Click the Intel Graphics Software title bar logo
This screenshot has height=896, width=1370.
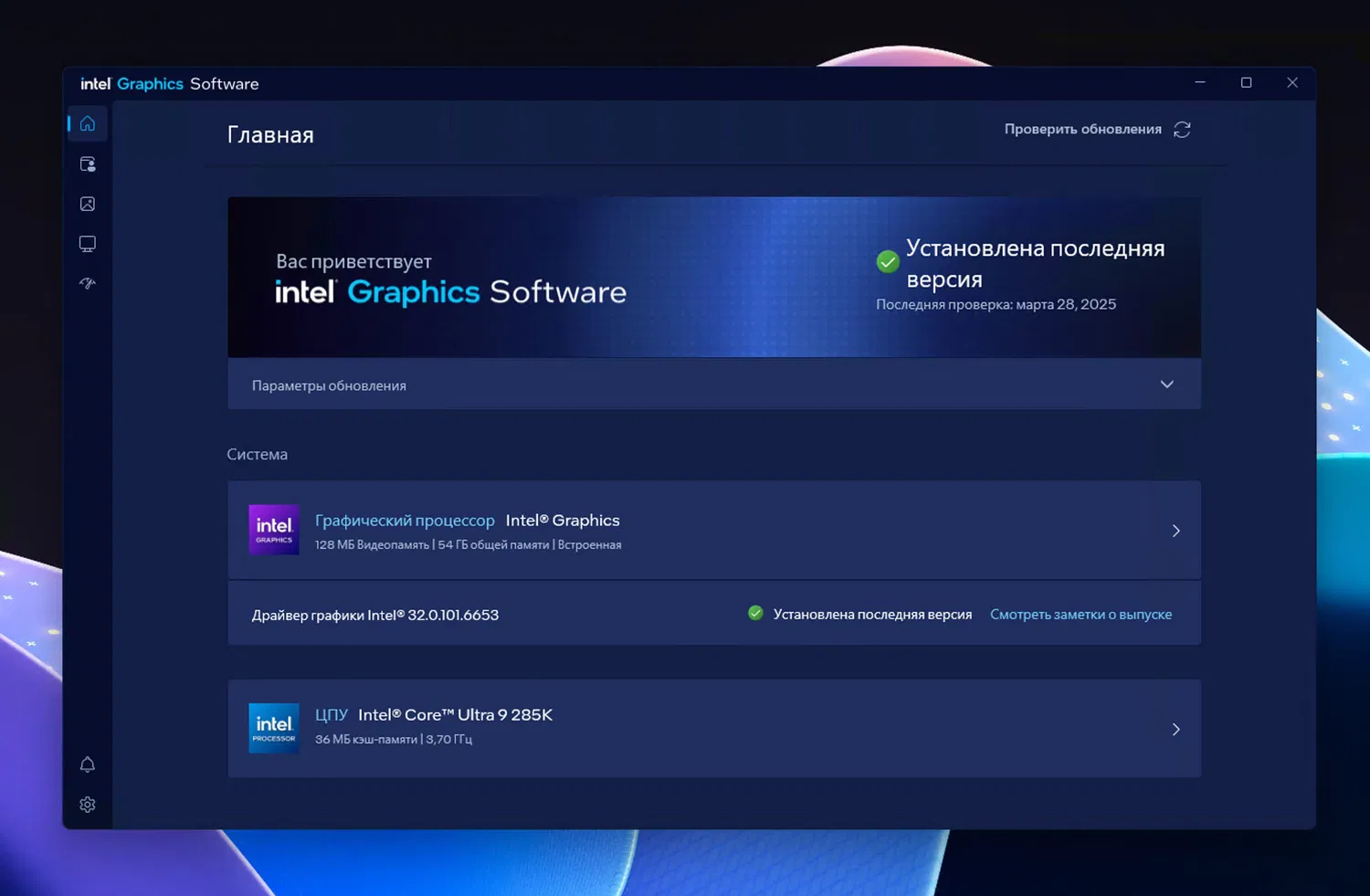click(170, 84)
